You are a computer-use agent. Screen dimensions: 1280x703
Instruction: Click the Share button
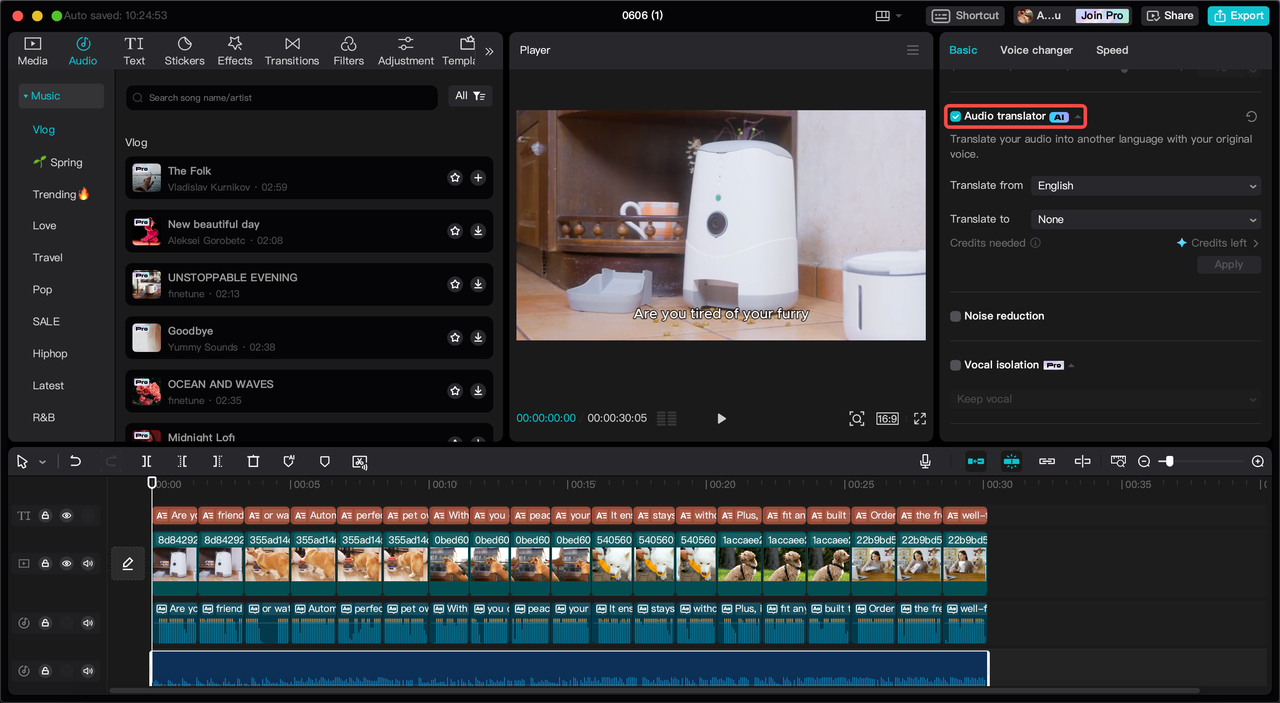[x=1170, y=15]
